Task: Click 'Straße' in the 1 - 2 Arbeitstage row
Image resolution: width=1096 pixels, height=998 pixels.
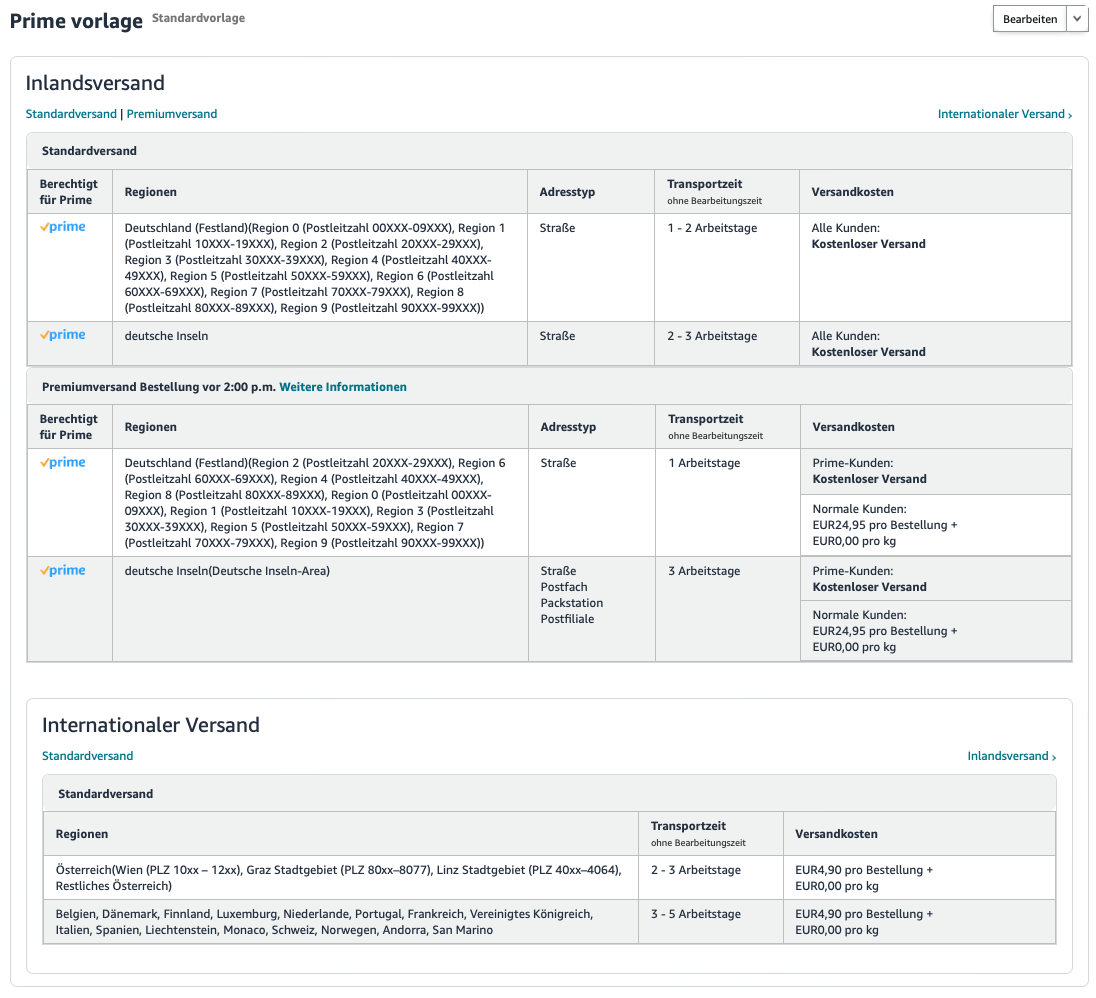Action: pyautogui.click(x=558, y=228)
